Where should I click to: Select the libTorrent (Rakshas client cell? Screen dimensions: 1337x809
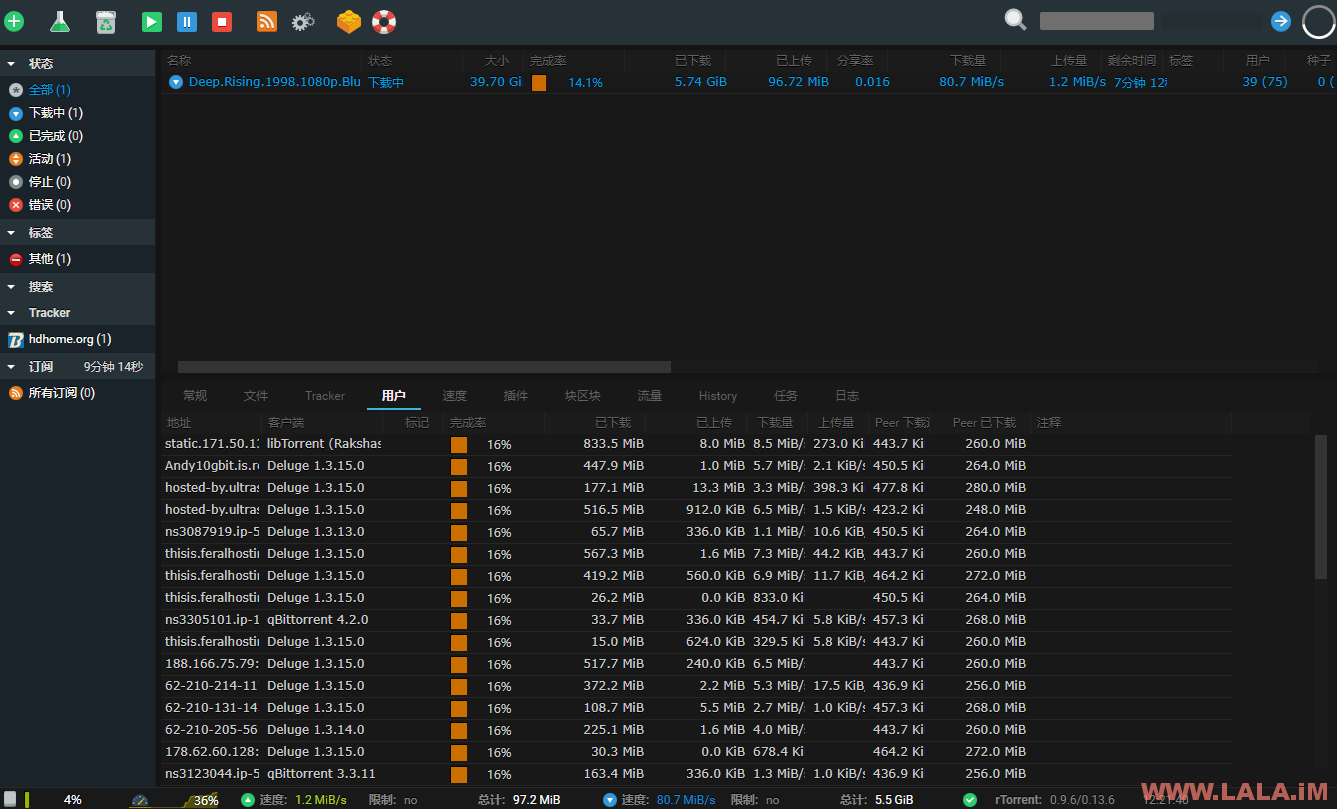[x=323, y=443]
